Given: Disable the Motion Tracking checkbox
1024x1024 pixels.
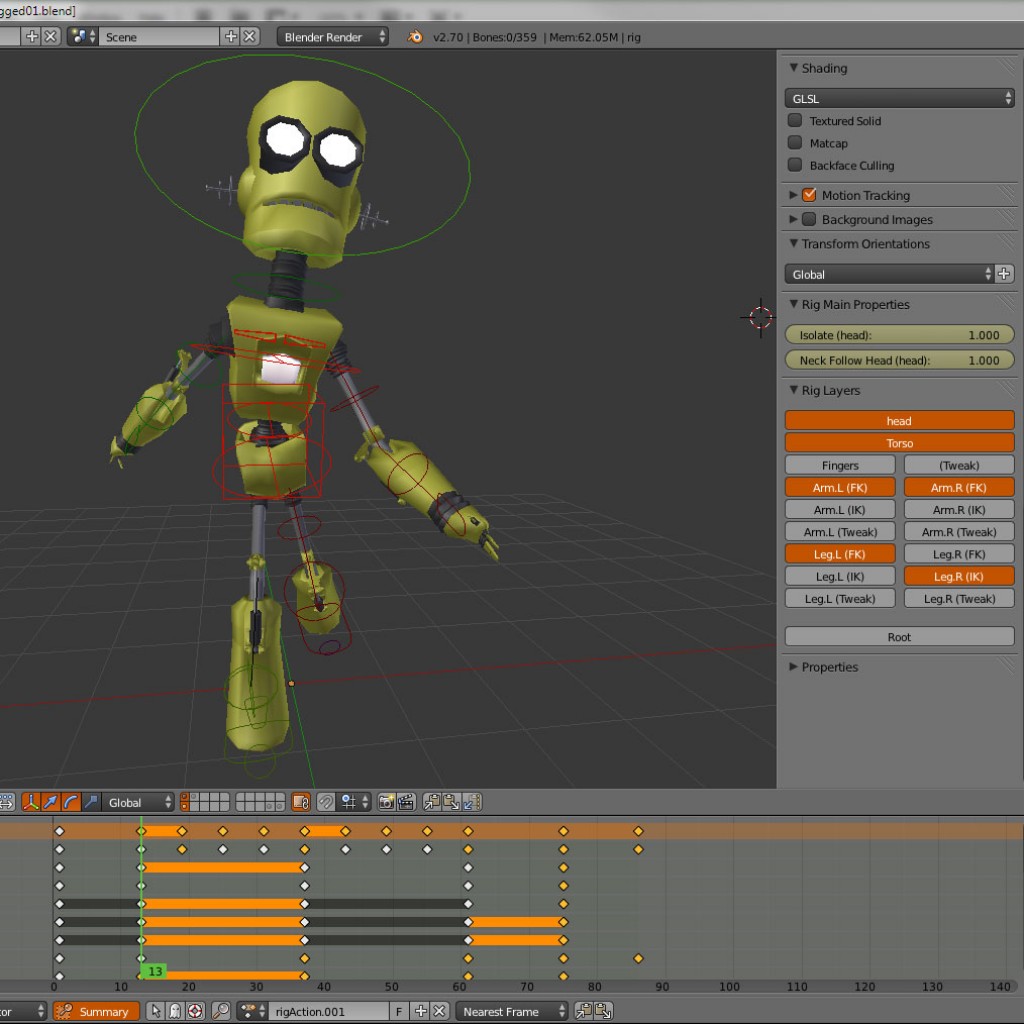Looking at the screenshot, I should pyautogui.click(x=811, y=195).
